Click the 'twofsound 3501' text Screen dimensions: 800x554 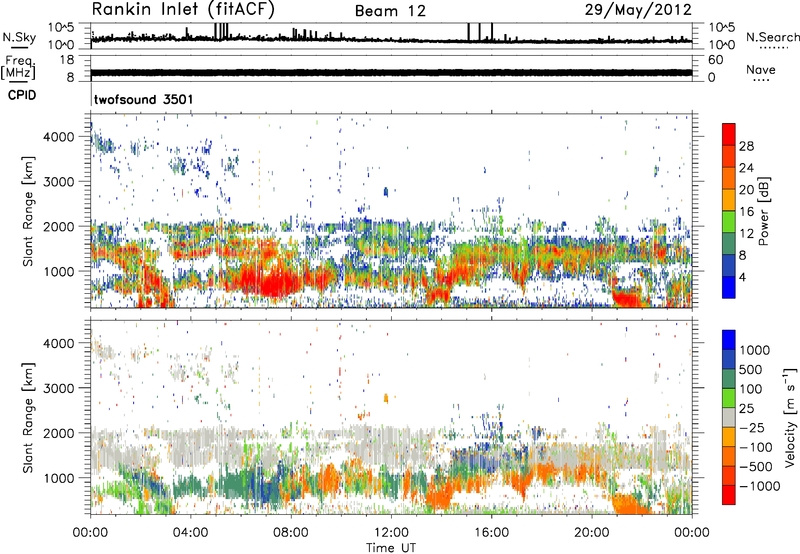[143, 99]
